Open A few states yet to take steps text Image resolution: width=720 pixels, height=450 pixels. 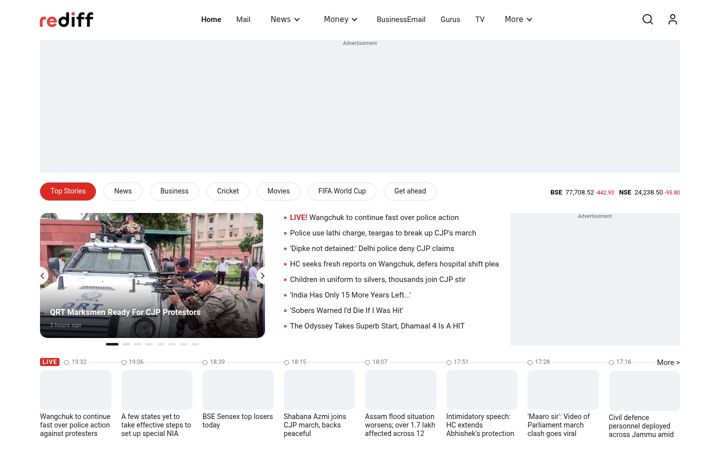point(156,425)
